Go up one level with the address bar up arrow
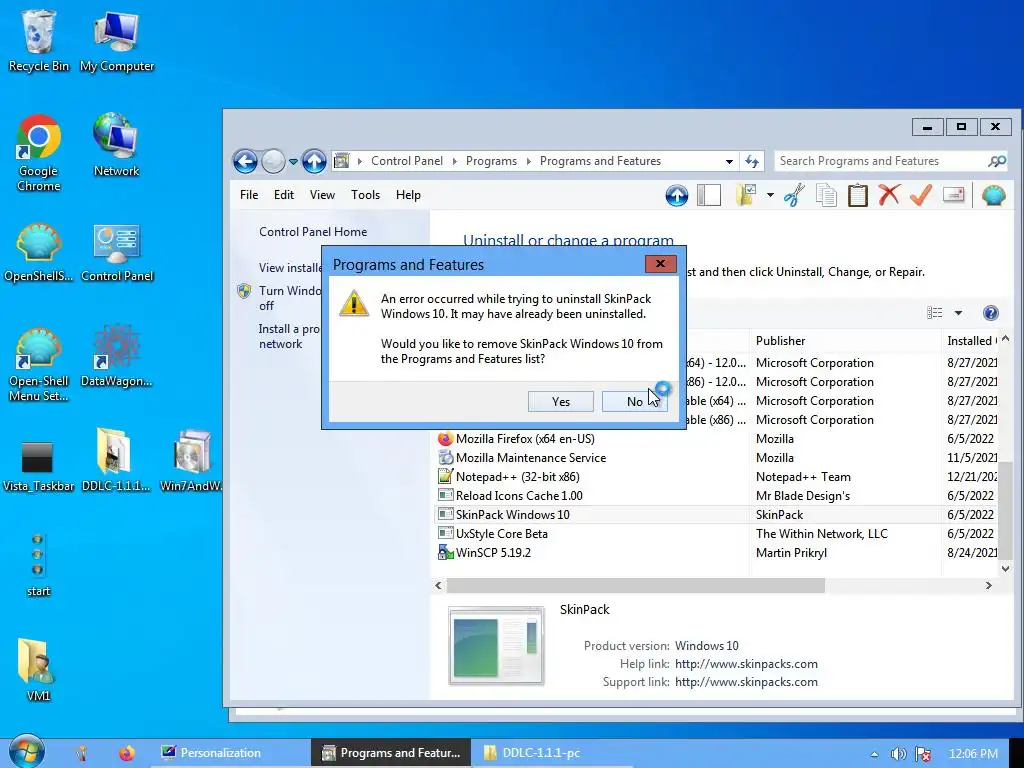This screenshot has width=1024, height=768. 314,161
